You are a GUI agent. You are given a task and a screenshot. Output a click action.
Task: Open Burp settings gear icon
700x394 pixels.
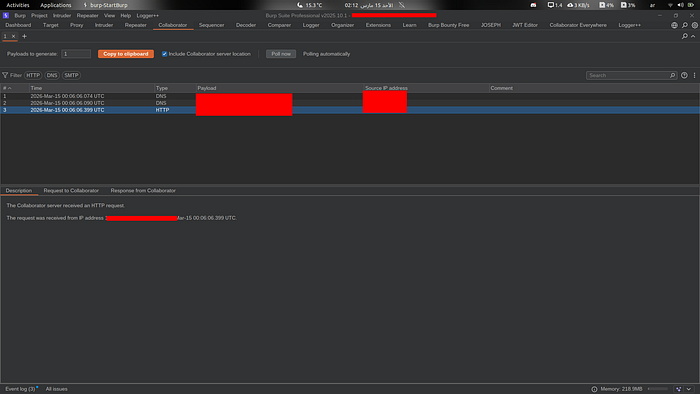click(694, 25)
